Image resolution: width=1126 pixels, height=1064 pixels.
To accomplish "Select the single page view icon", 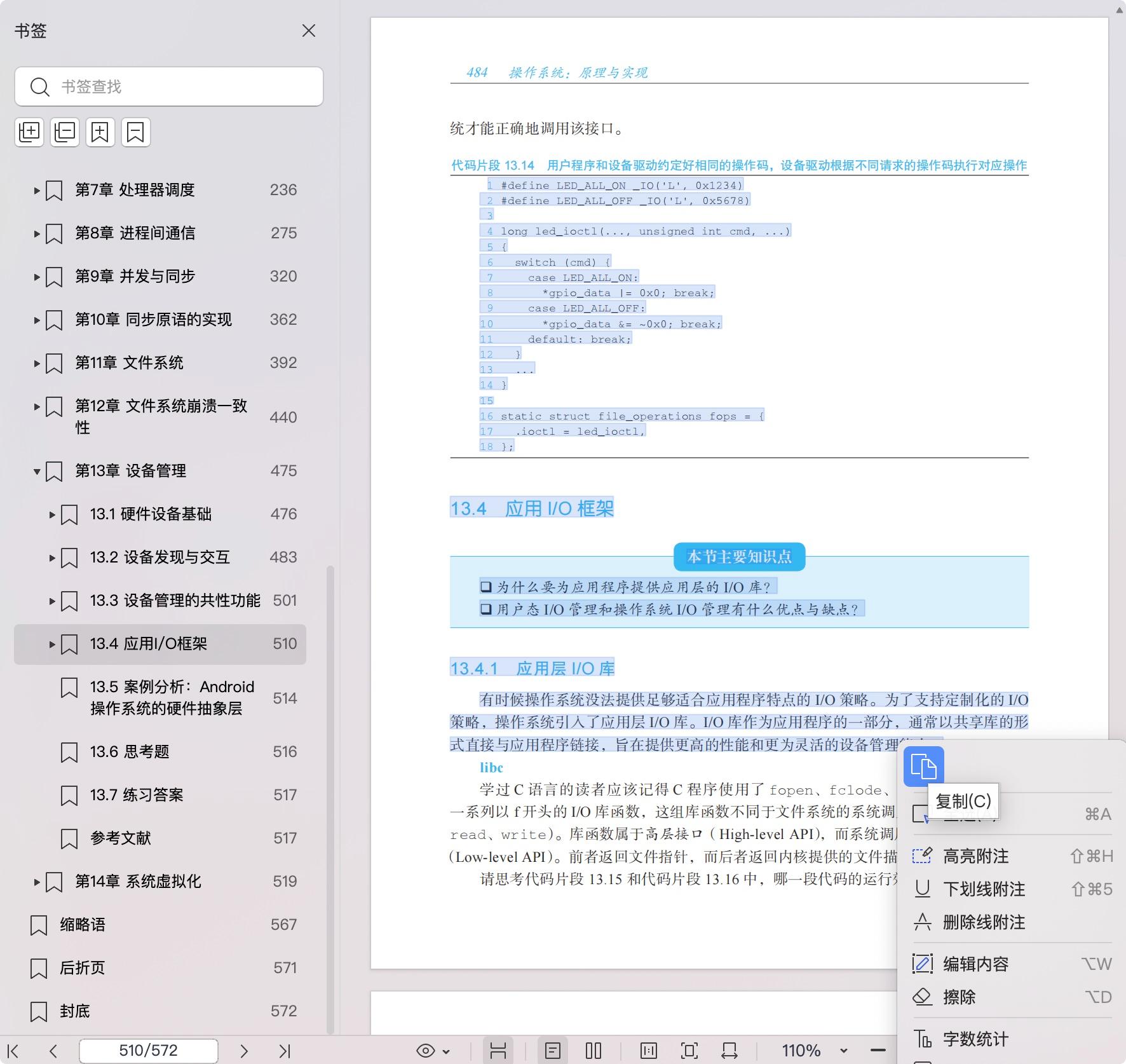I will tap(554, 1051).
